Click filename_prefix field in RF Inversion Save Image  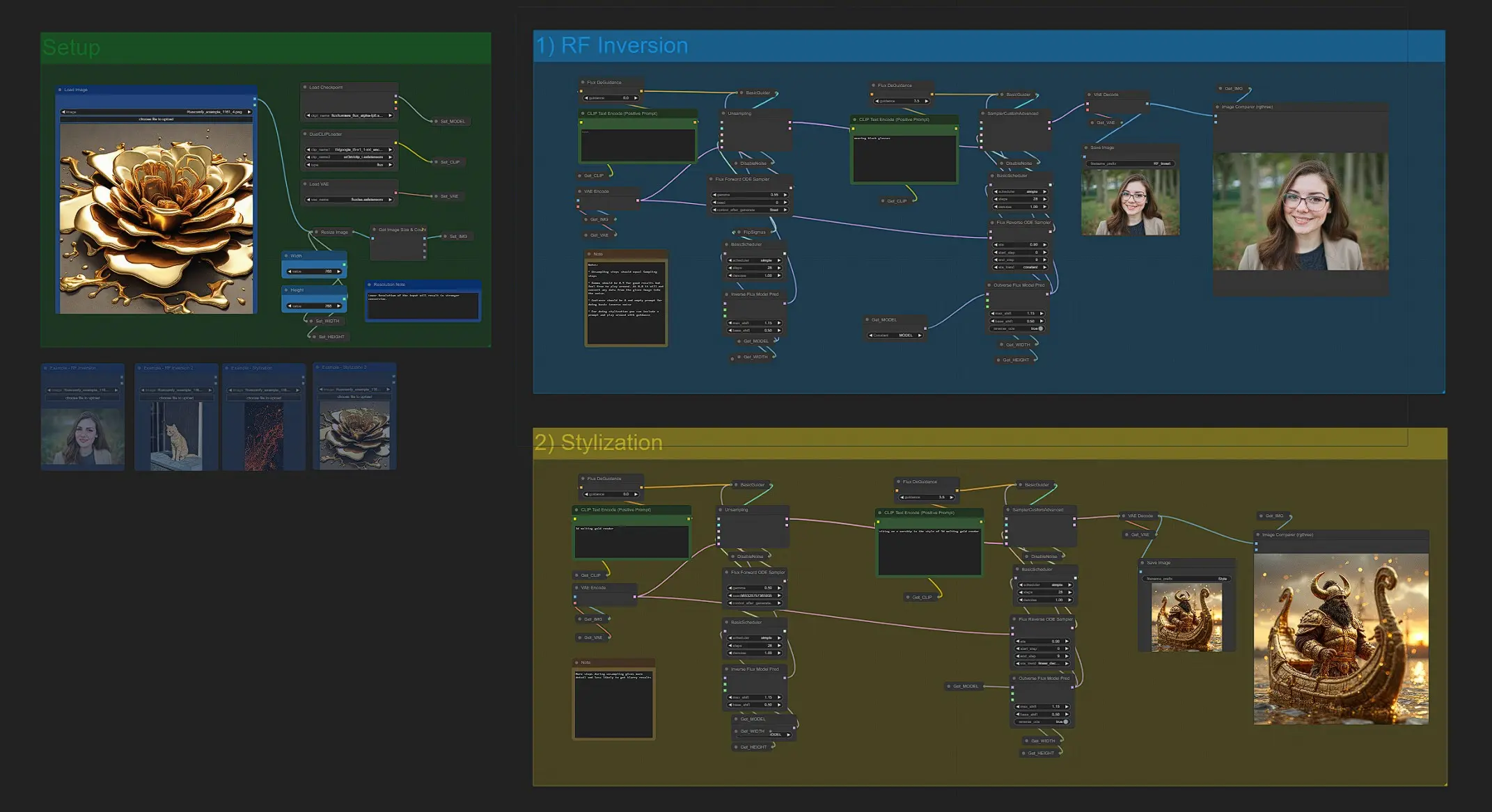pyautogui.click(x=1131, y=164)
